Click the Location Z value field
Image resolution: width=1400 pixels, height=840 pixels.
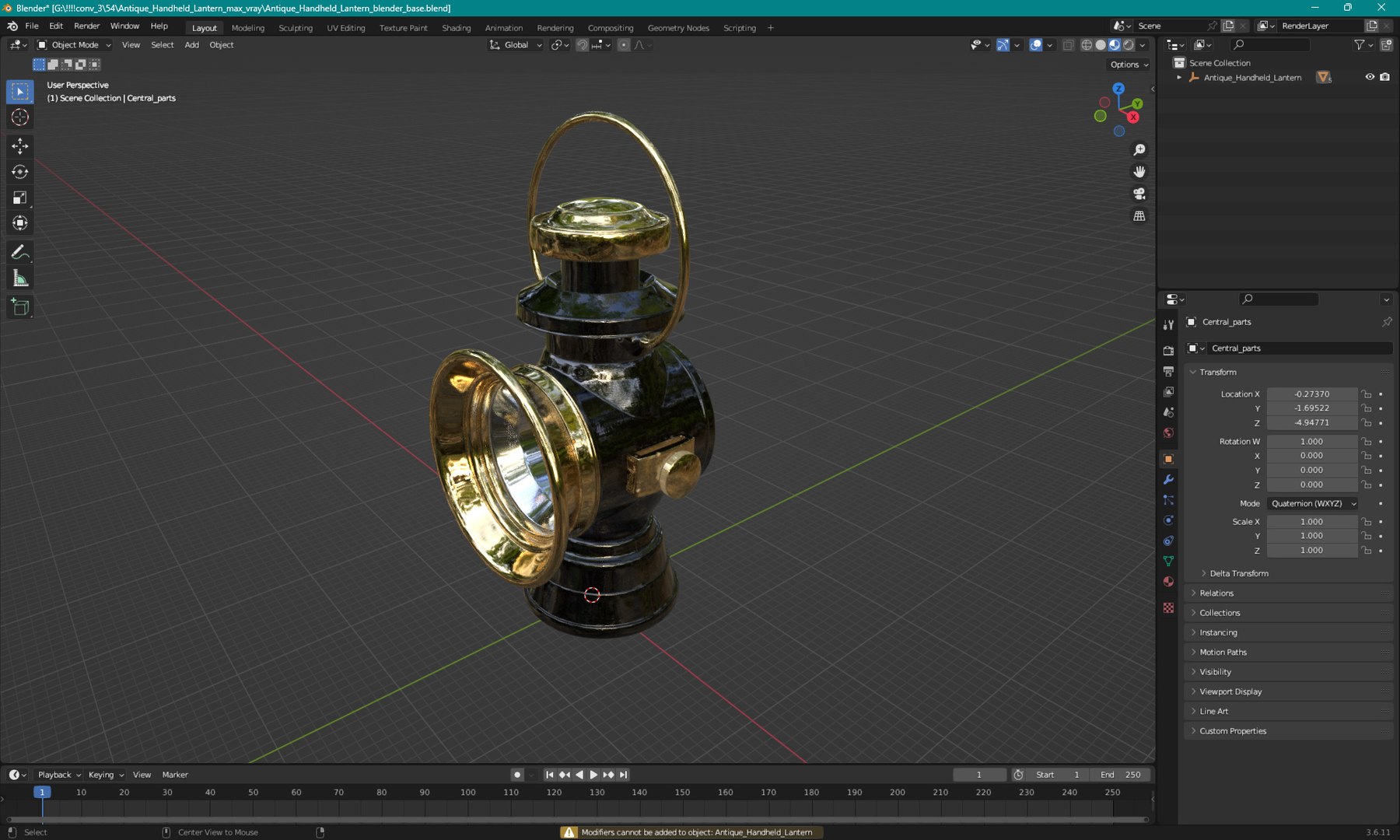(1312, 423)
